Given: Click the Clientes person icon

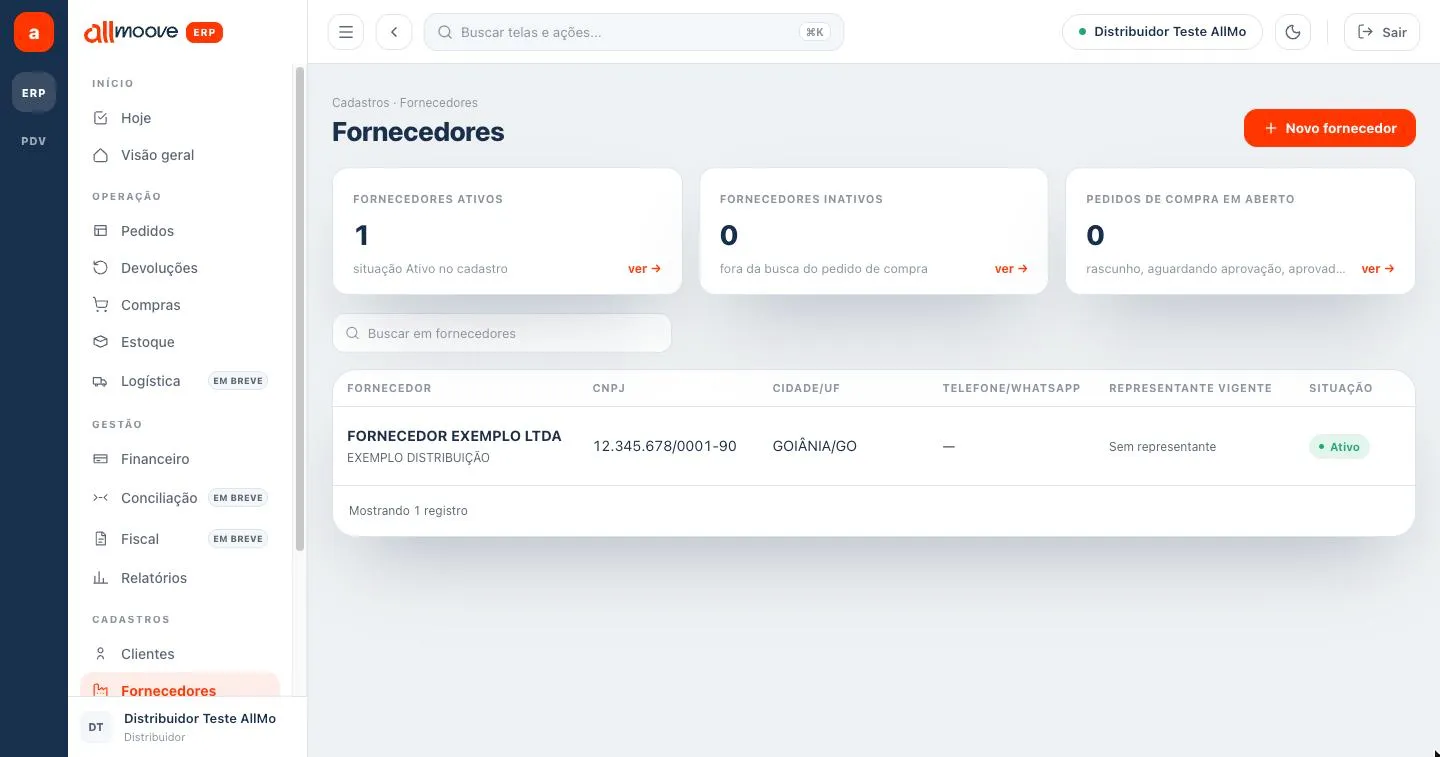Looking at the screenshot, I should click(100, 654).
